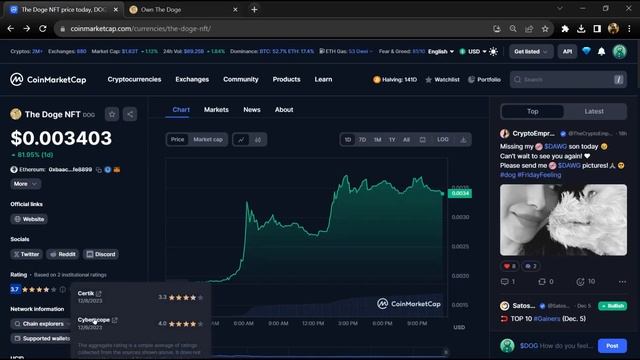
Task: Switch to the News tab
Action: pyautogui.click(x=252, y=110)
